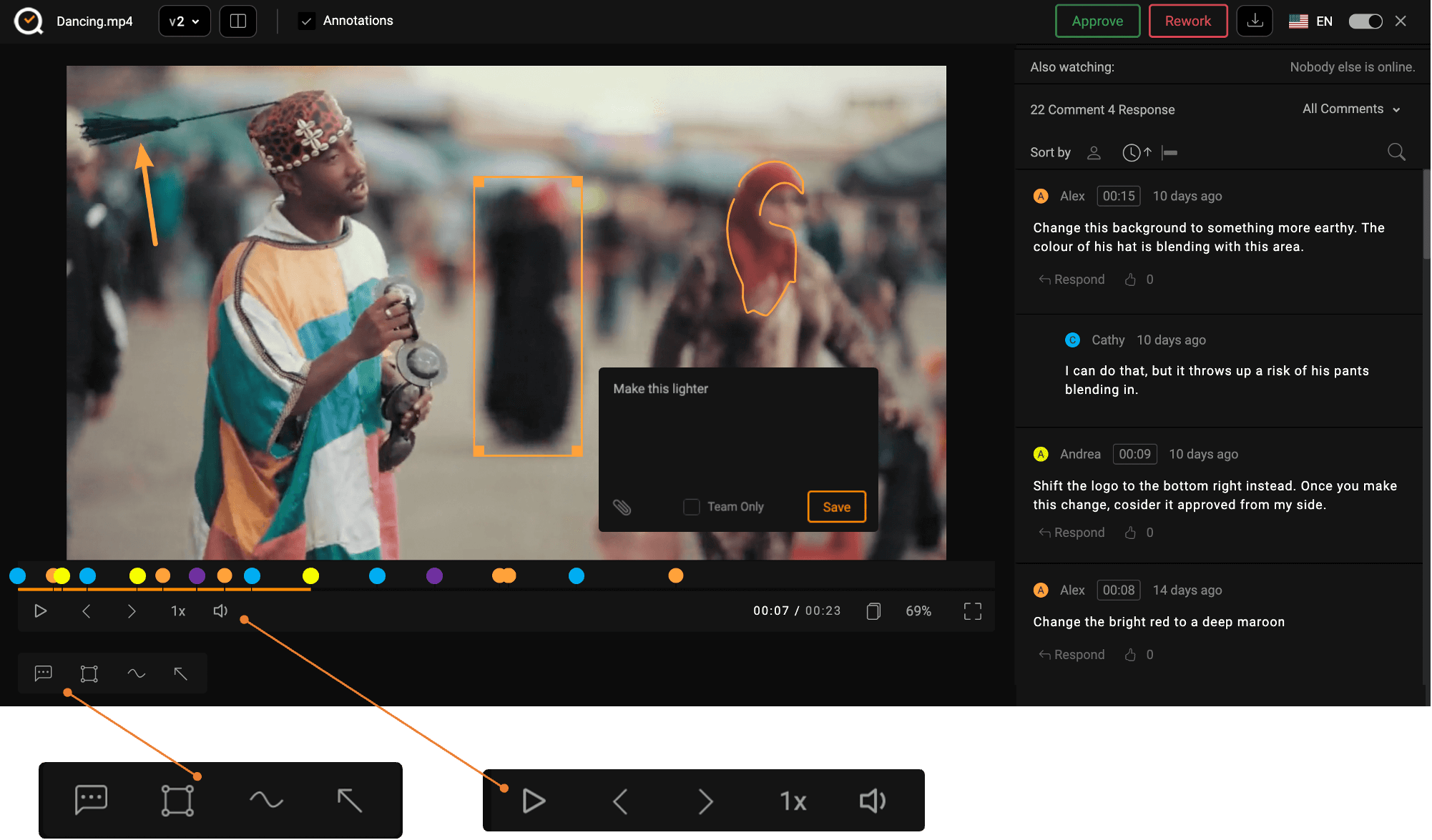Mute the video volume
Screen dimensions: 1432x840
click(220, 611)
